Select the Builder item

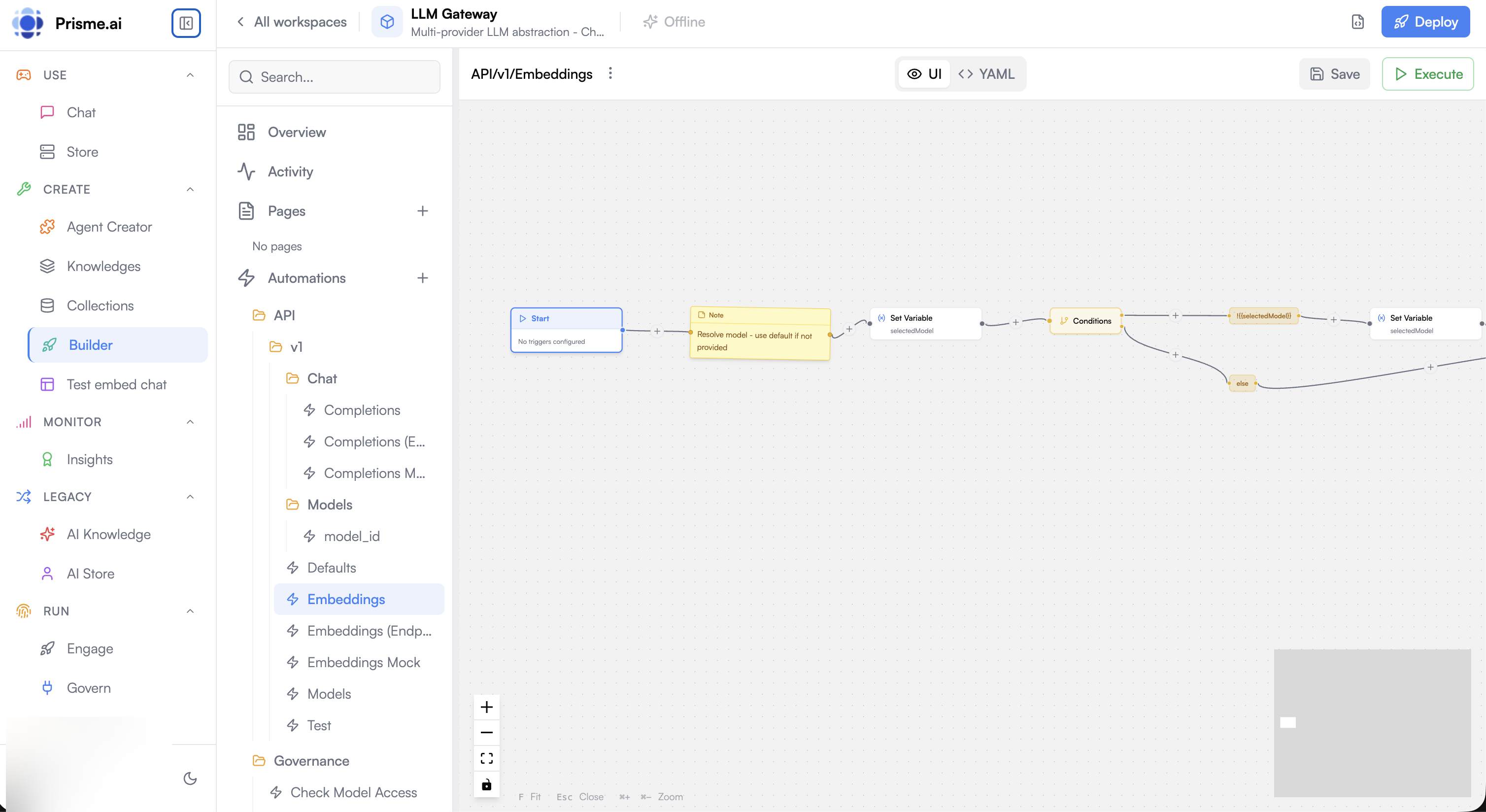click(118, 345)
